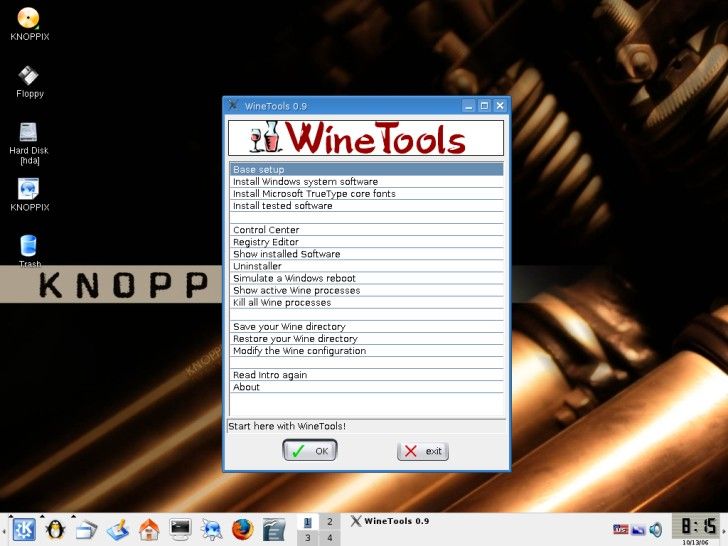This screenshot has height=546, width=728.
Task: Switch to virtual desktop 2
Action: (330, 522)
